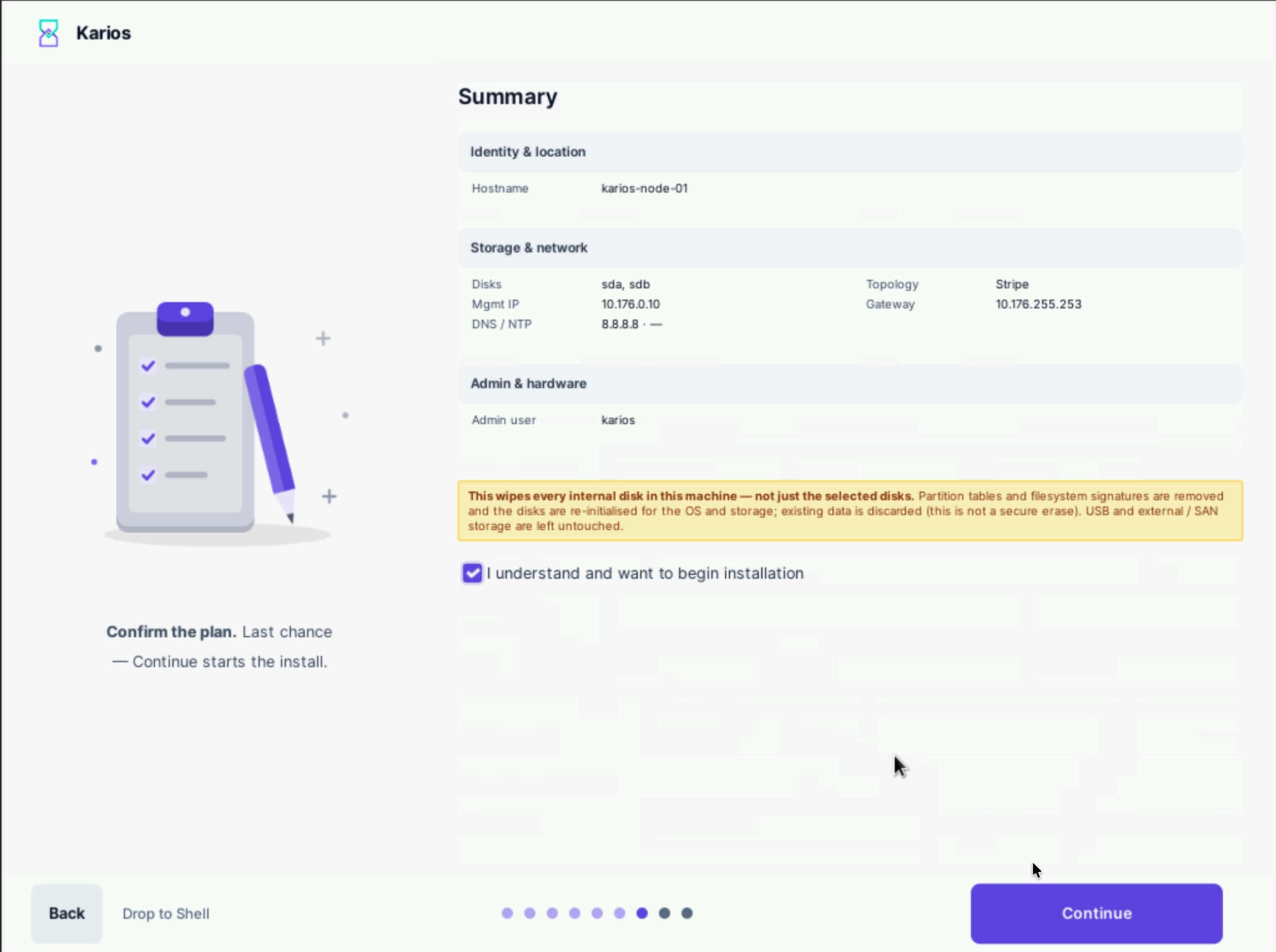Screen dimensions: 1276x952
Task: Go to the fourth progress step dot
Action: pos(574,913)
